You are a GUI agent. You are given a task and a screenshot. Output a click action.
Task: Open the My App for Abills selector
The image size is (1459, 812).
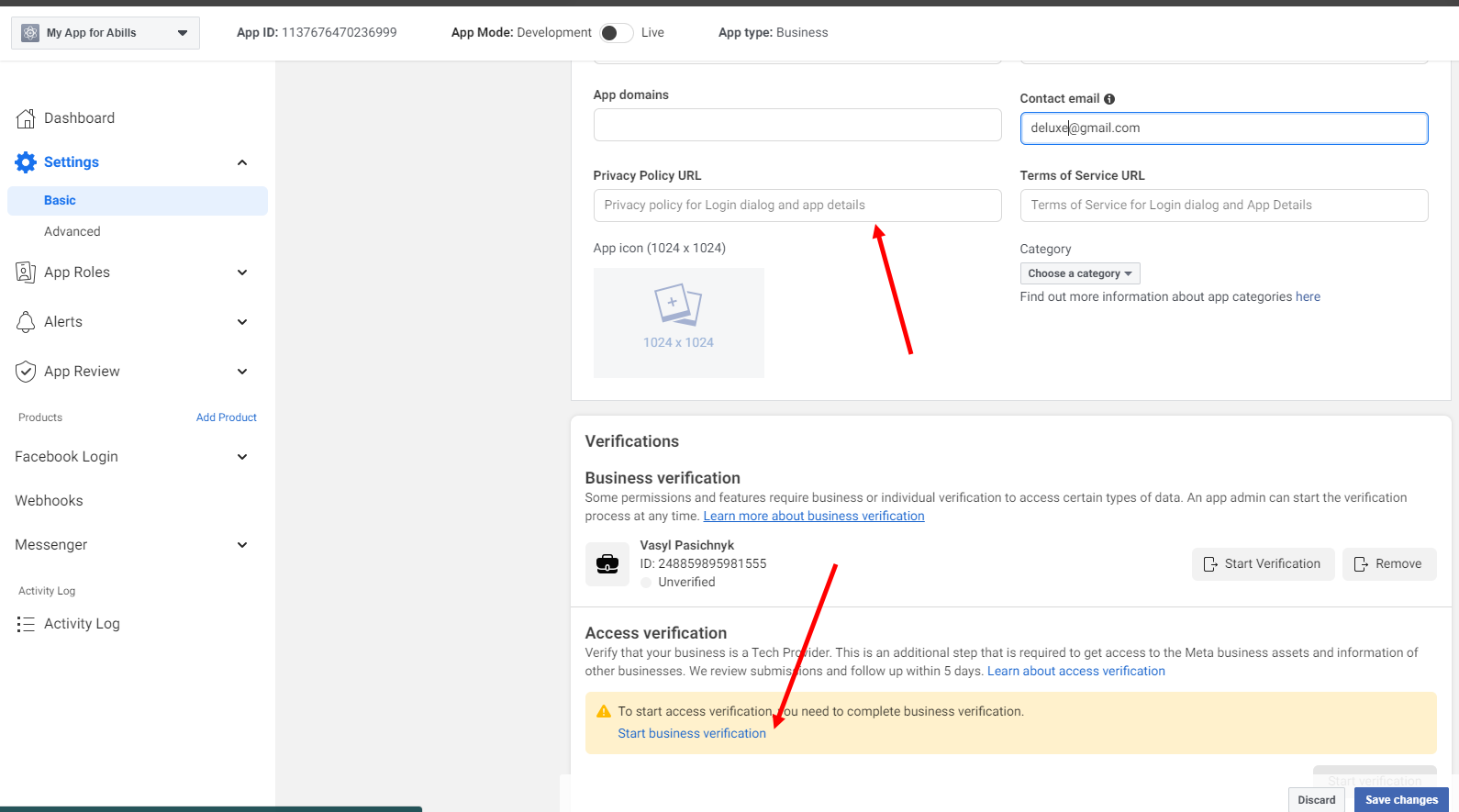(x=106, y=33)
